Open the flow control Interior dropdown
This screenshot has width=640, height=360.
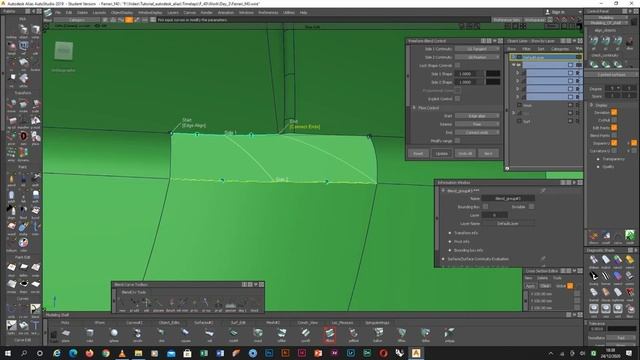(x=477, y=124)
